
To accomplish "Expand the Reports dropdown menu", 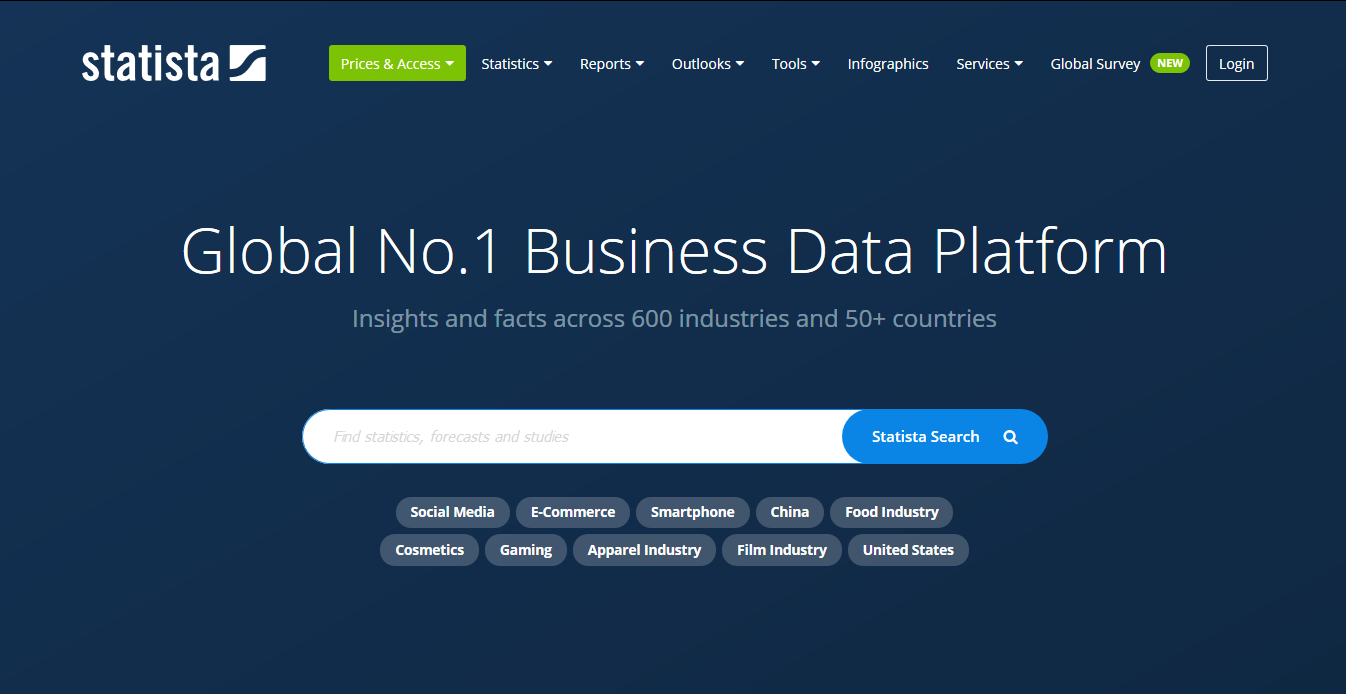I will click(x=611, y=64).
